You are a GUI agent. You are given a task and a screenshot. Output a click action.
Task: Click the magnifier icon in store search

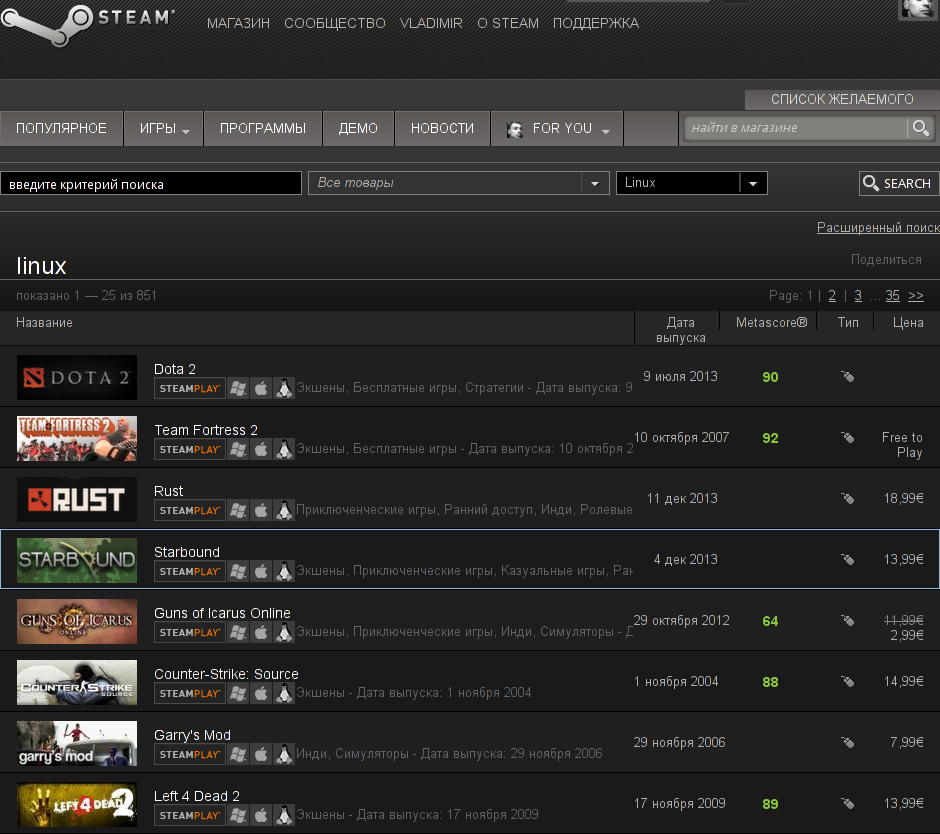(x=920, y=128)
